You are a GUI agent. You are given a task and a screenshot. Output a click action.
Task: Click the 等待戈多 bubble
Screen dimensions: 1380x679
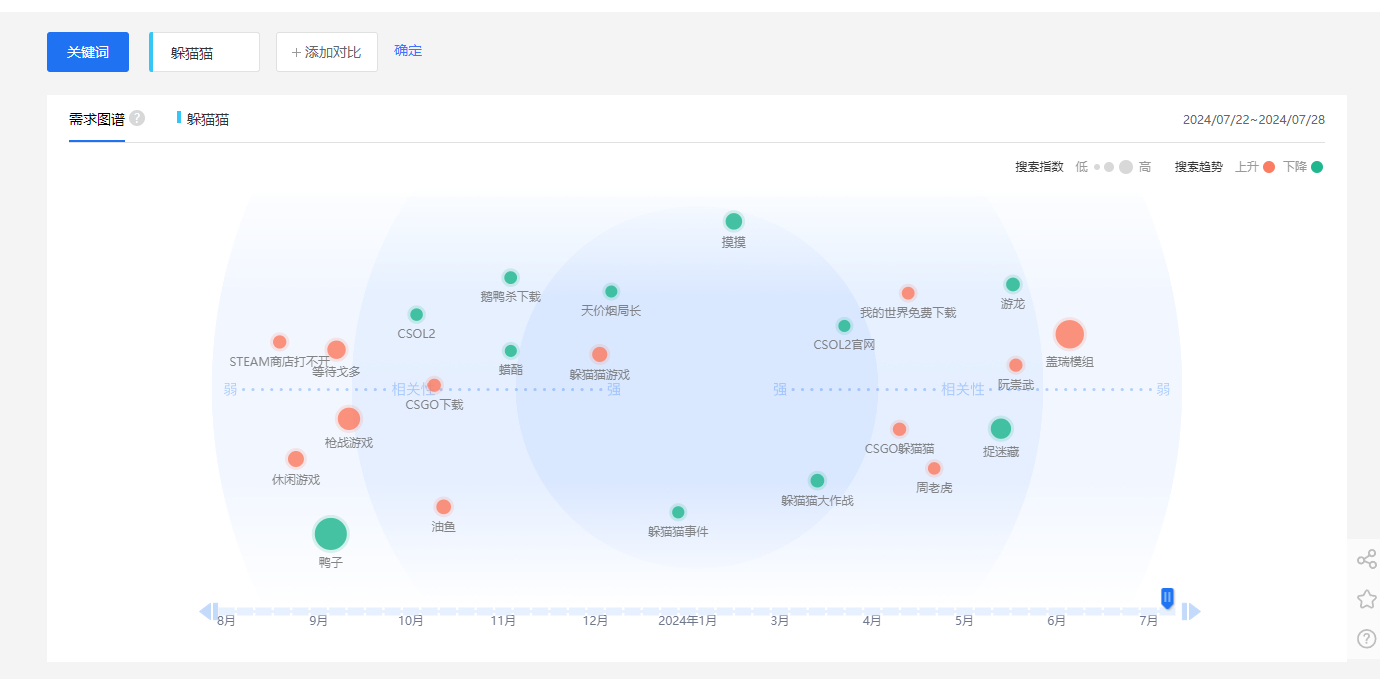[336, 349]
